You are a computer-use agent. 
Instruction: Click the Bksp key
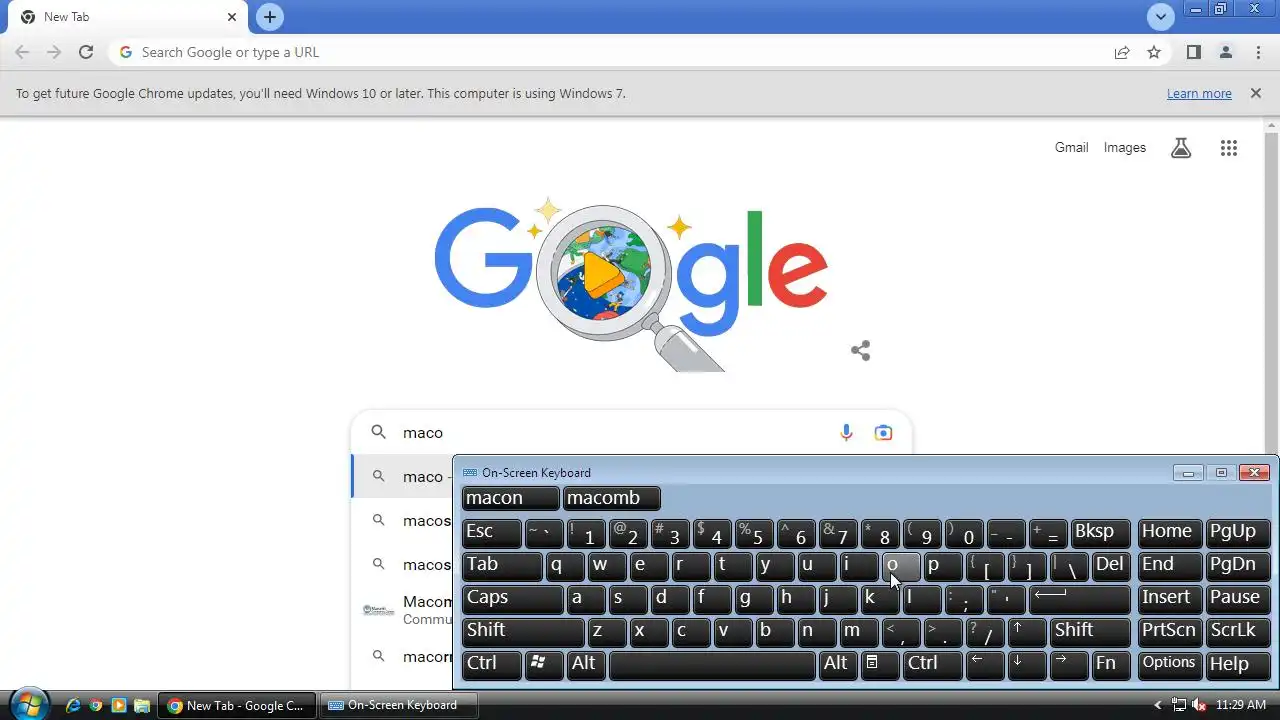coord(1100,533)
